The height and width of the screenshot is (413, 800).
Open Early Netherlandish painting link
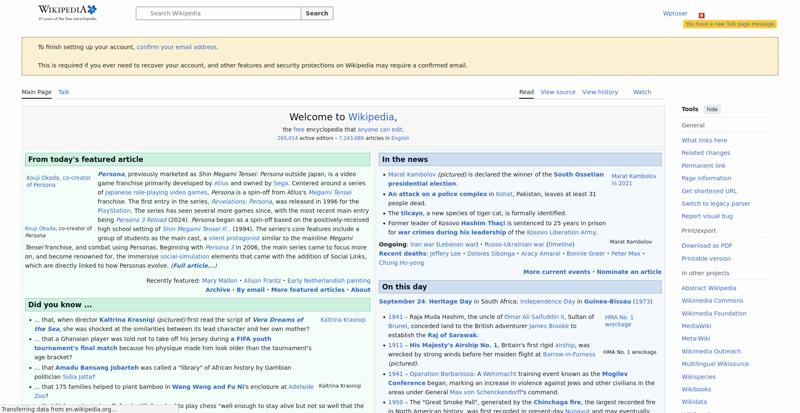(x=329, y=281)
